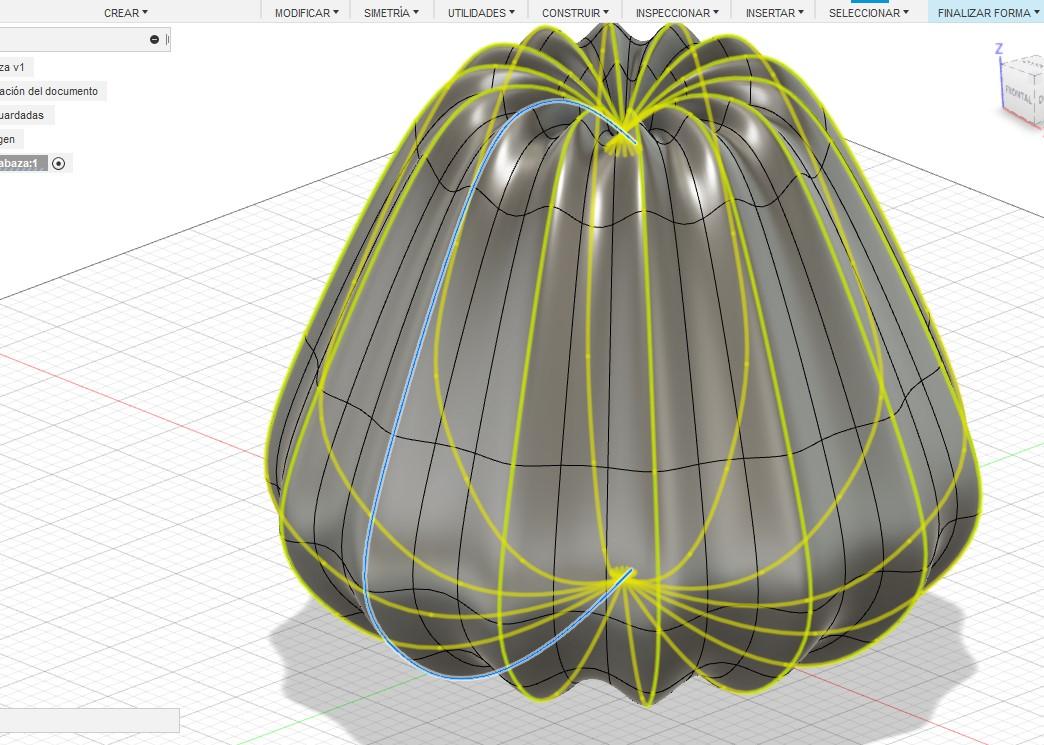Open the INSERTAR dropdown menu
The width and height of the screenshot is (1044, 745).
click(774, 13)
